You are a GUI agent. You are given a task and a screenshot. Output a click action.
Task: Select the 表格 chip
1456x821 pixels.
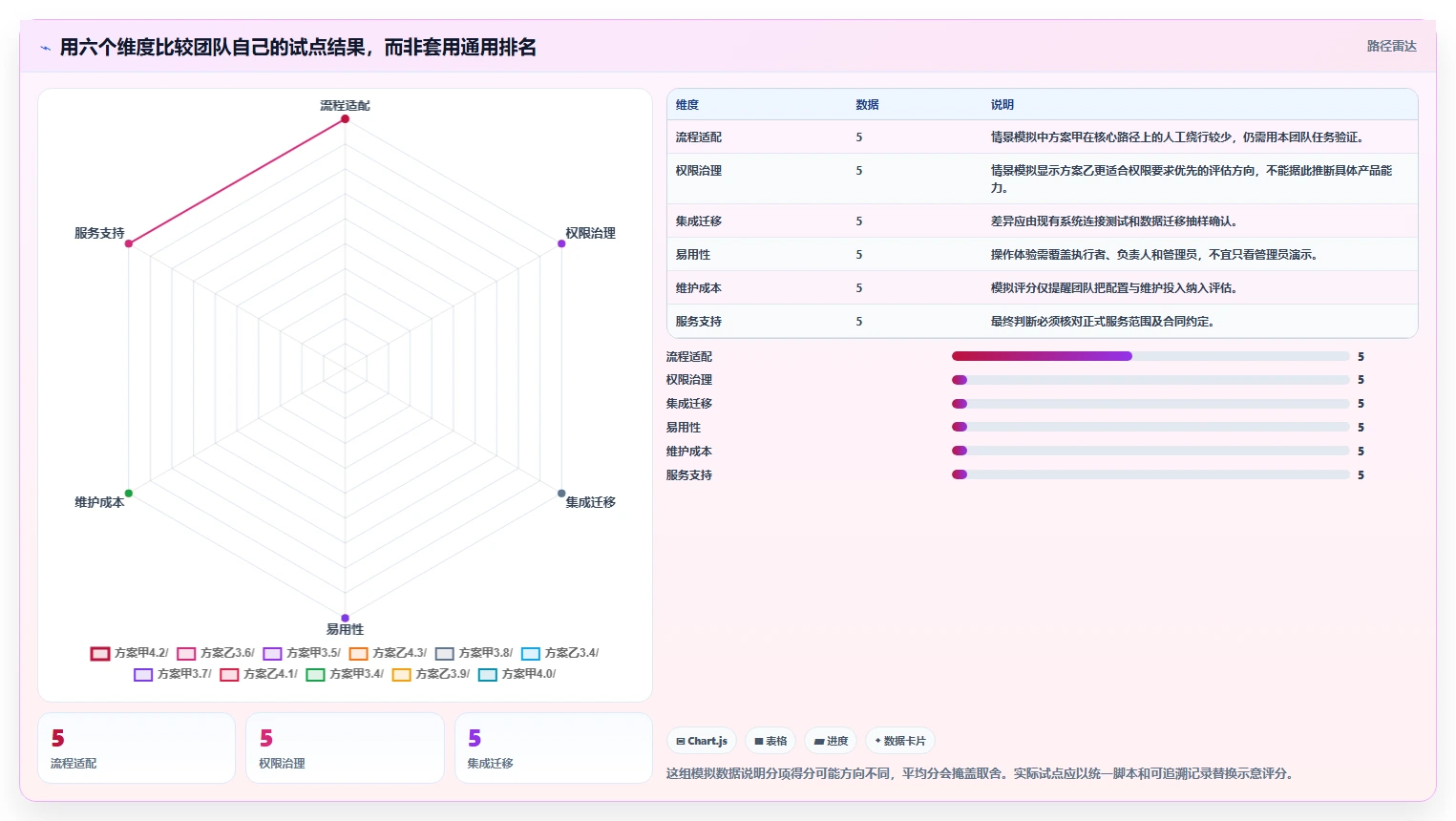coord(770,741)
